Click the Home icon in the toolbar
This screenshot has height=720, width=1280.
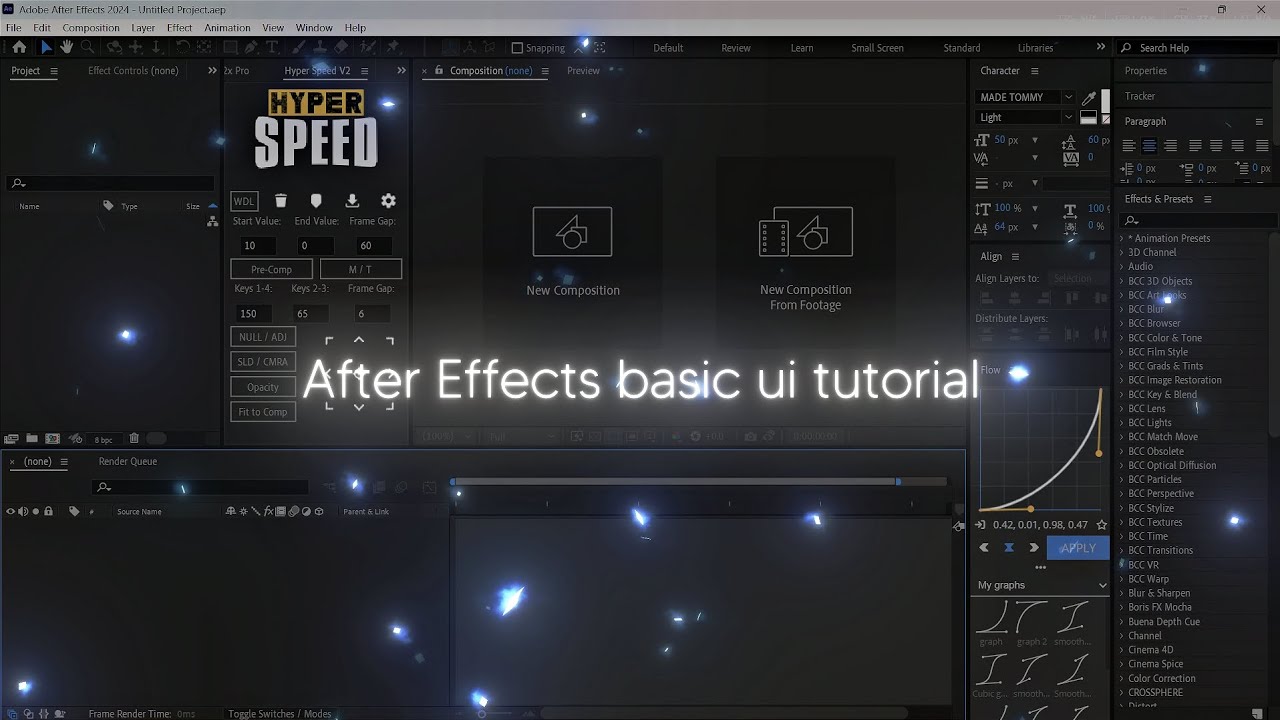(x=19, y=47)
